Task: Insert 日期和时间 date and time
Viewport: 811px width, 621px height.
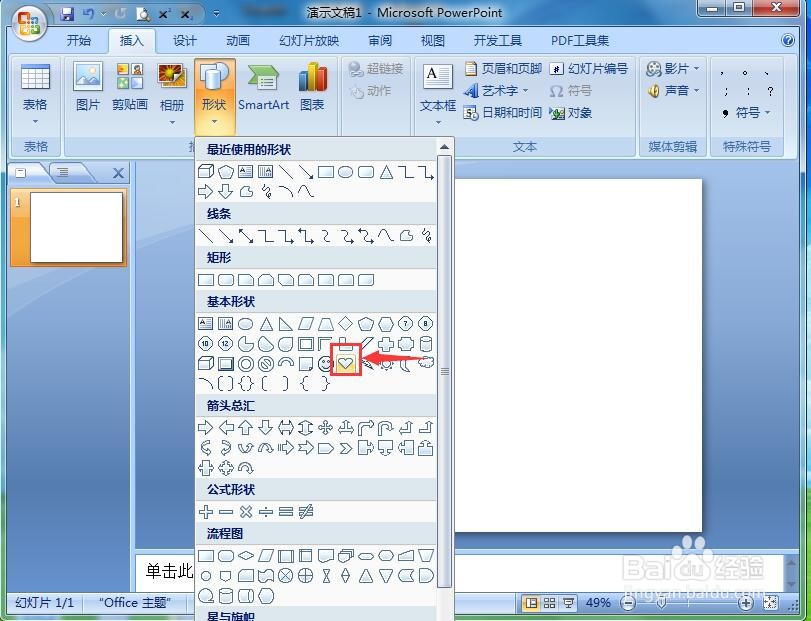Action: click(503, 112)
